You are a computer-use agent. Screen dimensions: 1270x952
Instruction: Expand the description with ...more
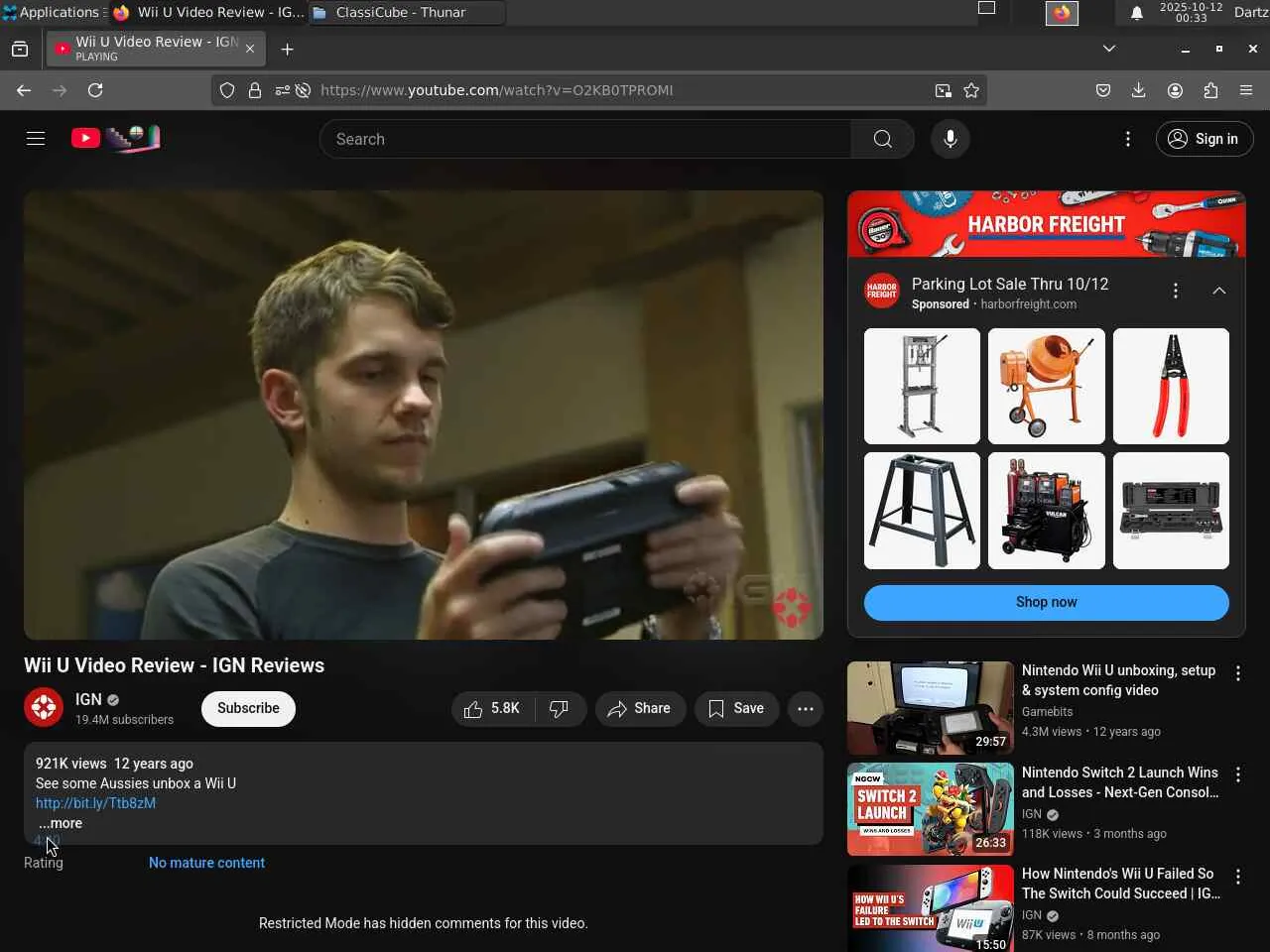pyautogui.click(x=60, y=823)
